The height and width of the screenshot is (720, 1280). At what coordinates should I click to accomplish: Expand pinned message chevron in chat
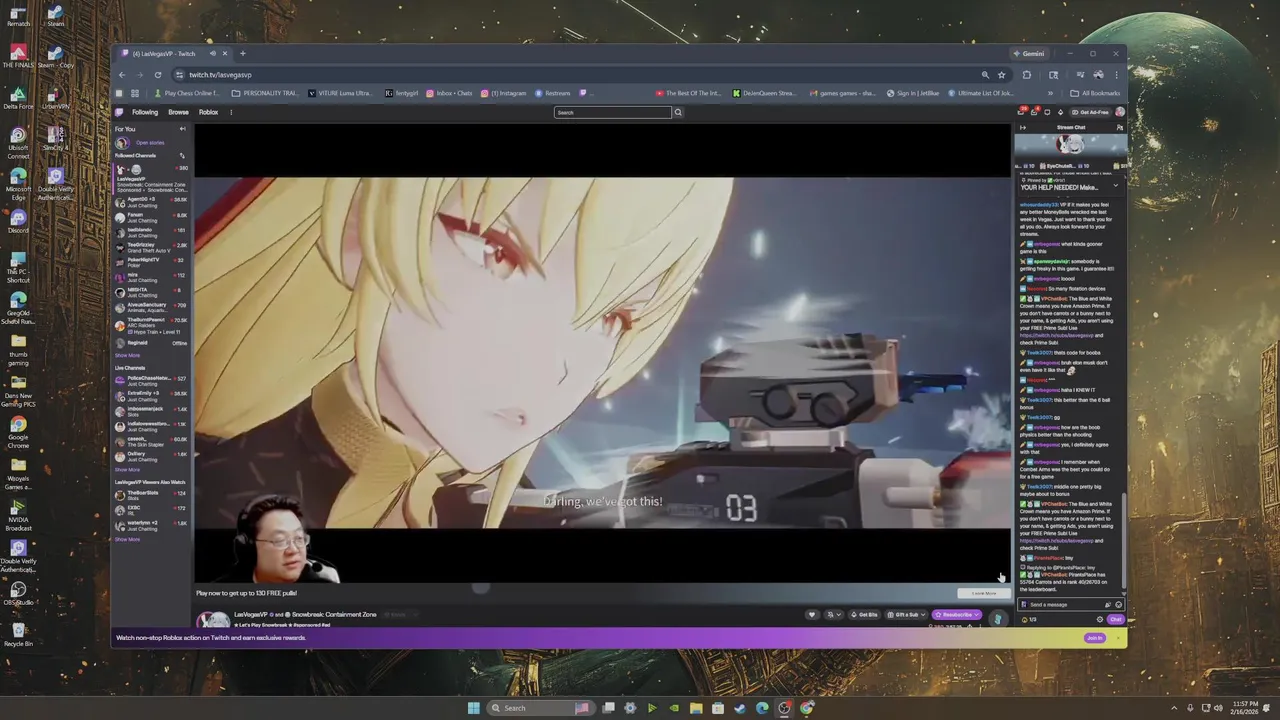pos(1116,185)
